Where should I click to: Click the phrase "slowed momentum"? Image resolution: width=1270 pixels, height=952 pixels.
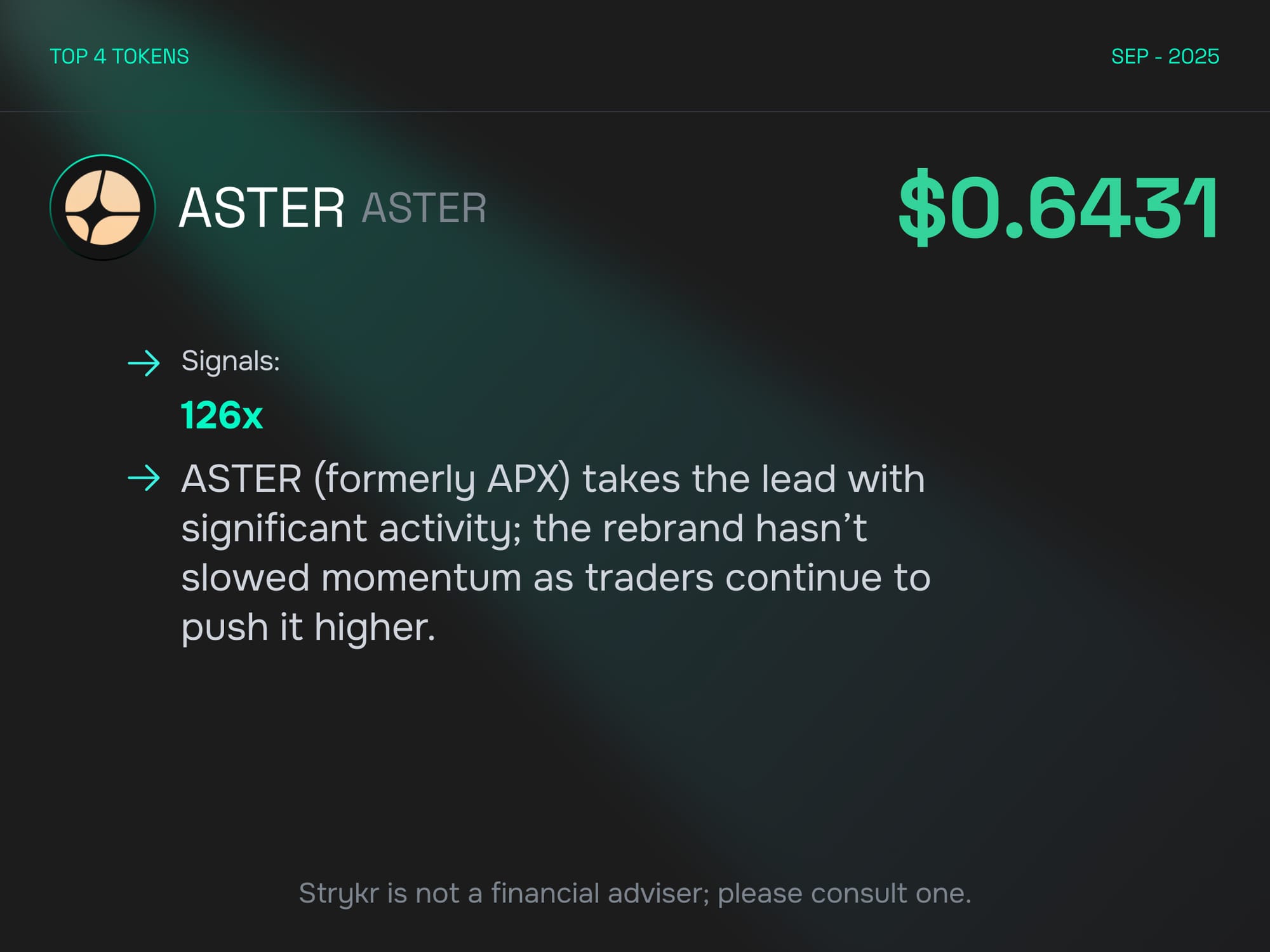(x=351, y=578)
